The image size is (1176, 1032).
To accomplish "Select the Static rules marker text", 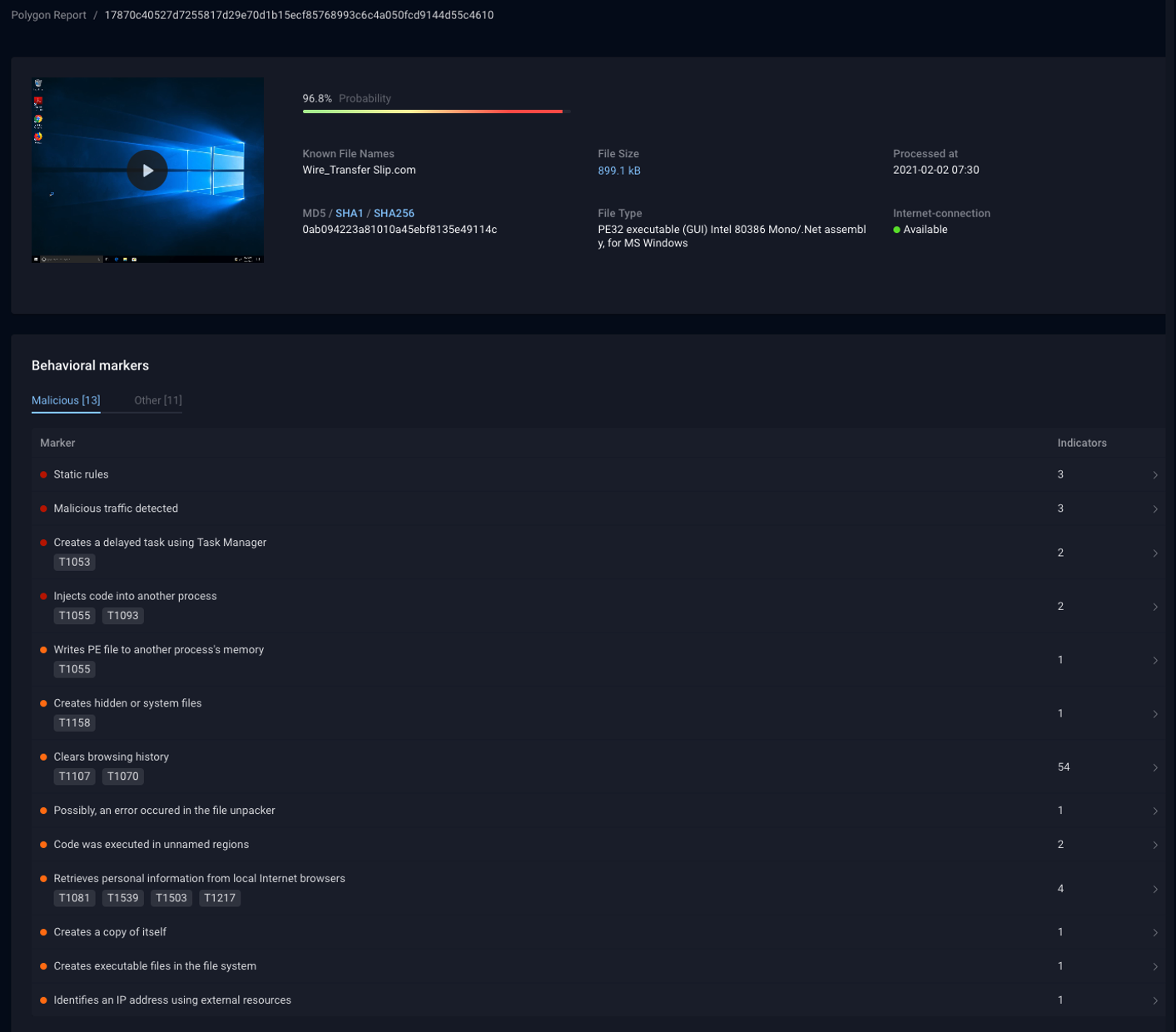I will (81, 474).
